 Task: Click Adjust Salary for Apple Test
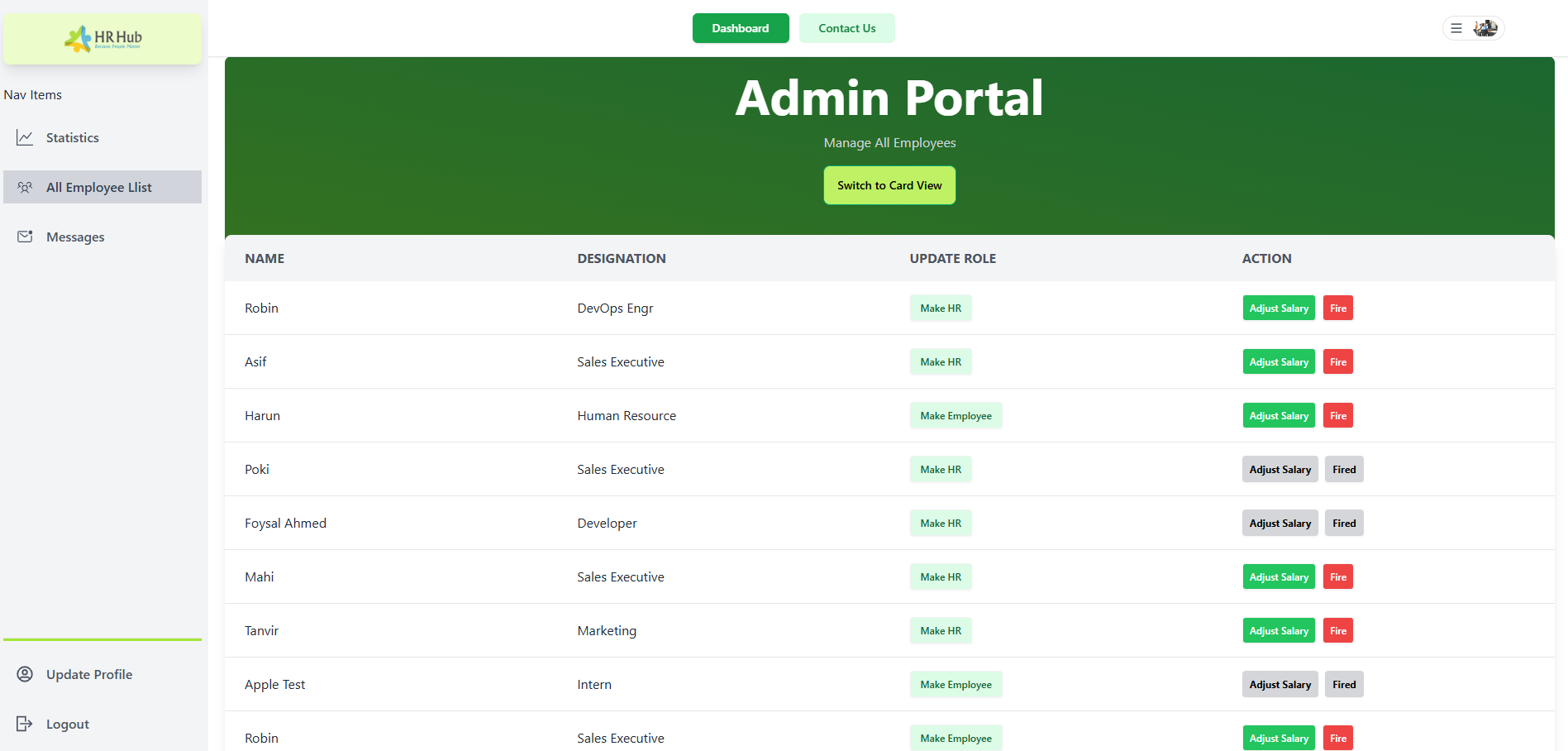tap(1280, 684)
